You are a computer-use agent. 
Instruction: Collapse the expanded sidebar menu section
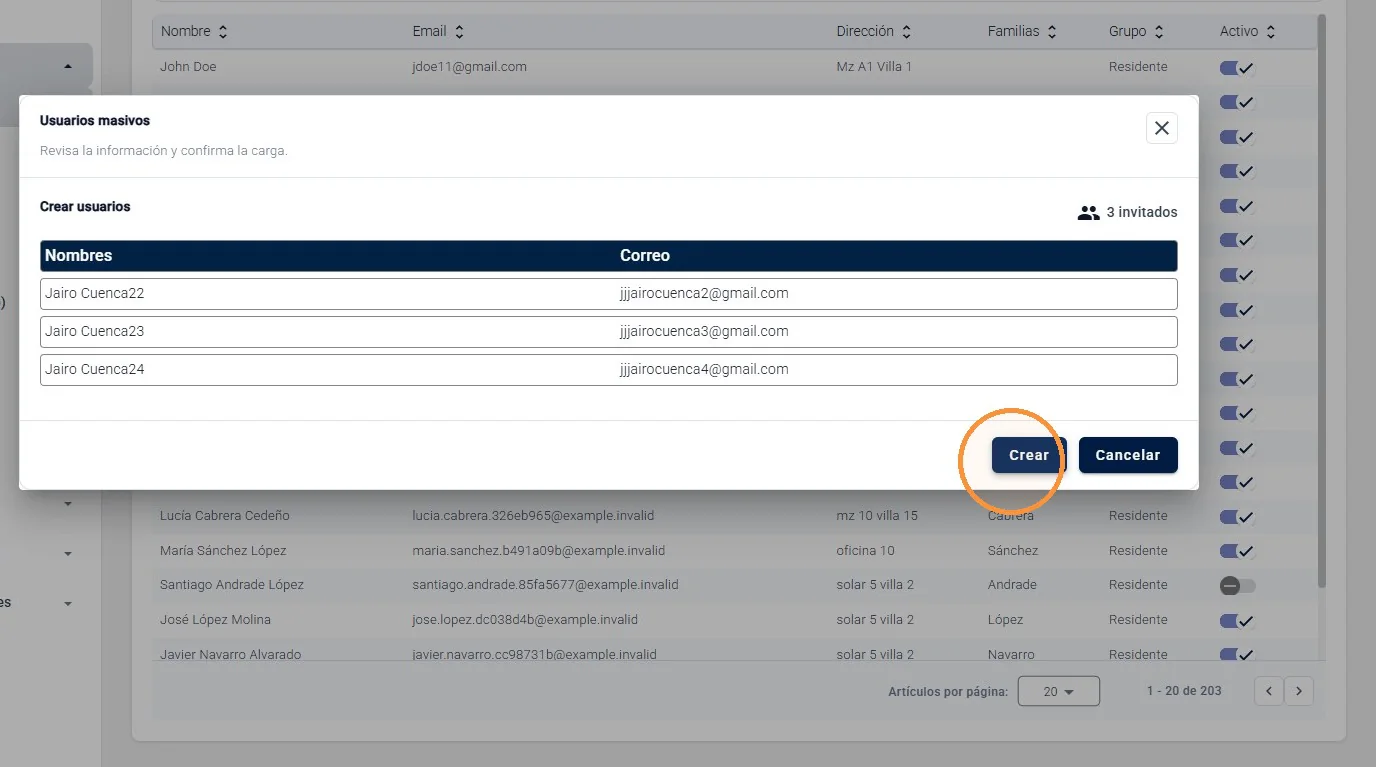click(68, 67)
